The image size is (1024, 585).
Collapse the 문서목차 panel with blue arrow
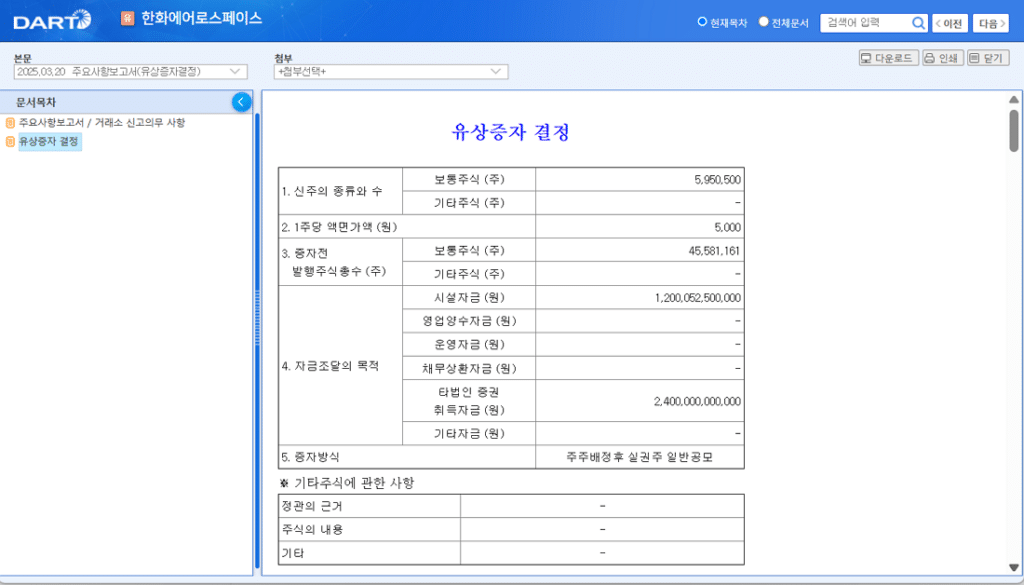241,102
